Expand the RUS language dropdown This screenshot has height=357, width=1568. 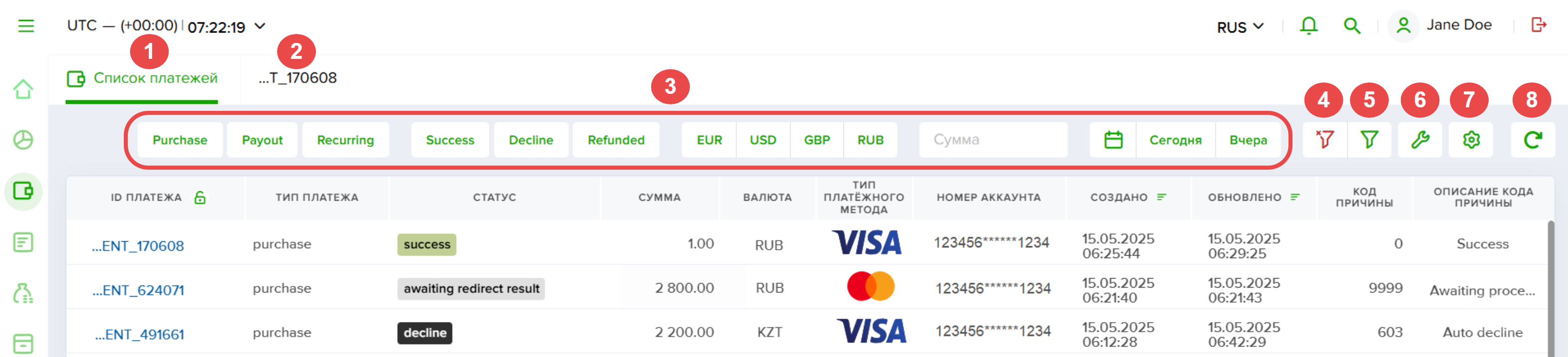[x=1241, y=27]
